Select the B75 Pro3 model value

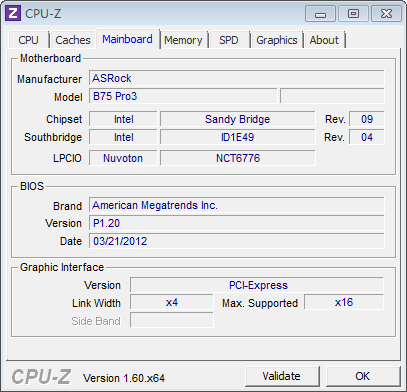coord(183,96)
